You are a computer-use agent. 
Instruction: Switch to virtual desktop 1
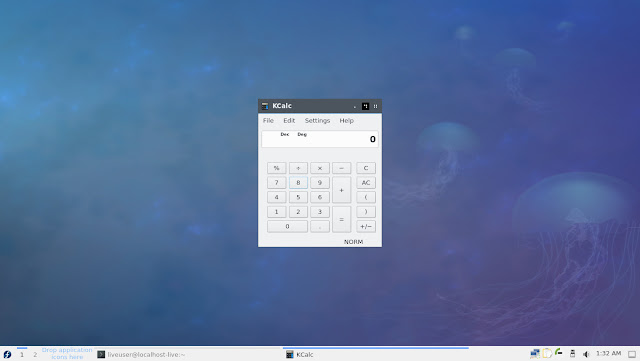point(22,354)
